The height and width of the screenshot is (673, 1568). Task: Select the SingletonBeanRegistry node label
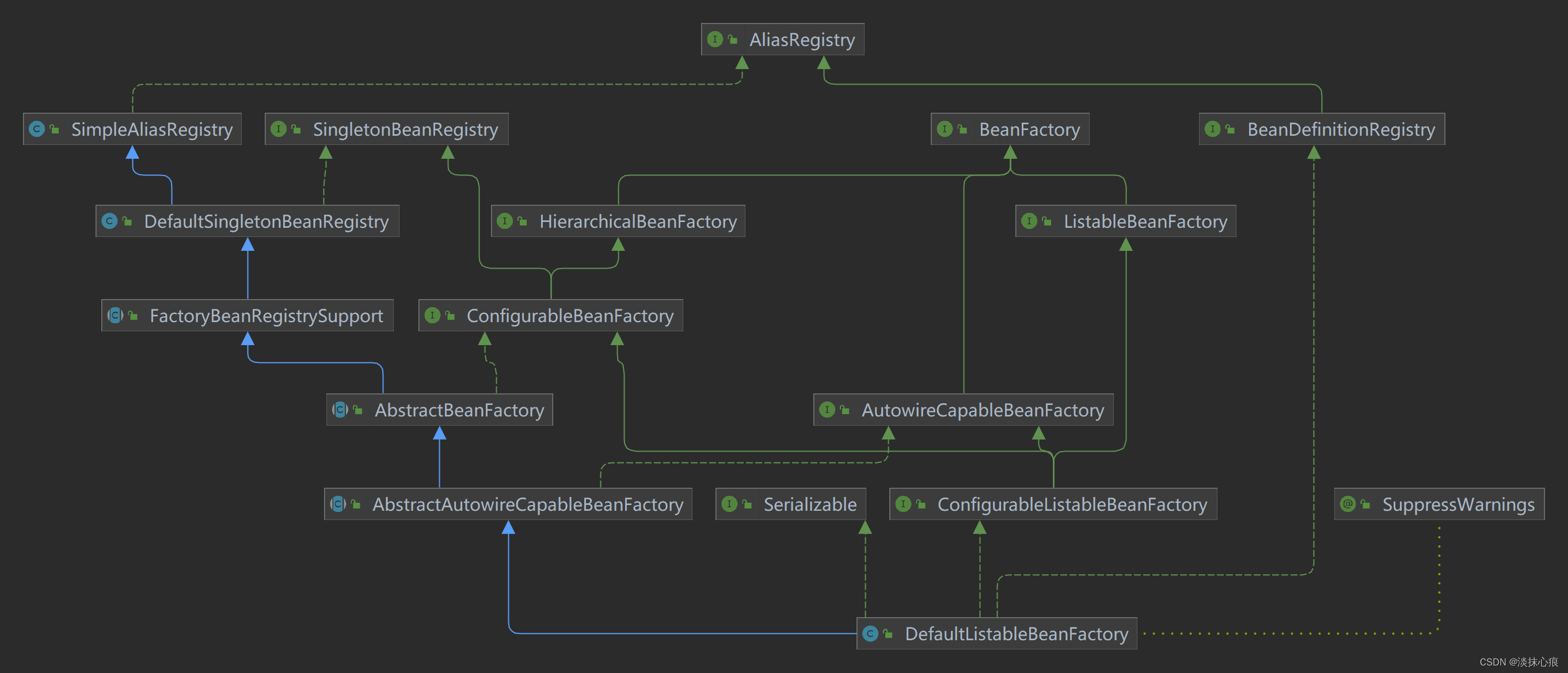tap(405, 129)
